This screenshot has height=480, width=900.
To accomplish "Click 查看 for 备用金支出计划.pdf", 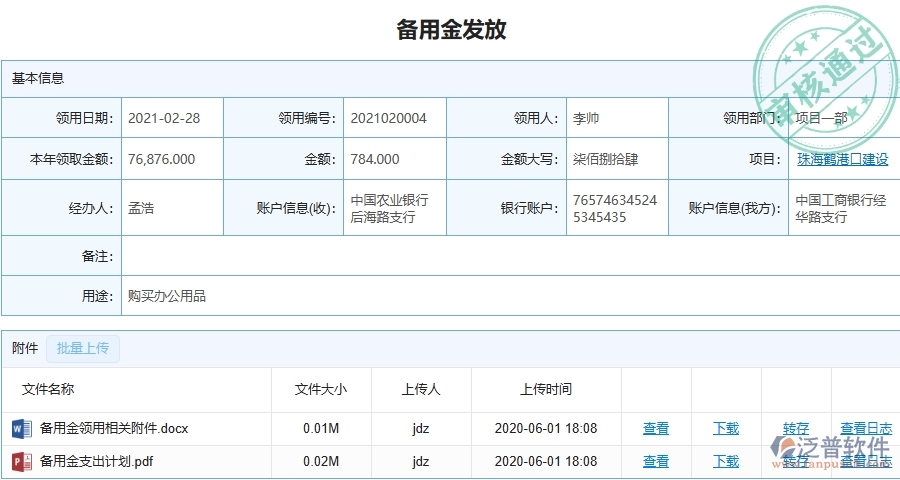I will 656,462.
